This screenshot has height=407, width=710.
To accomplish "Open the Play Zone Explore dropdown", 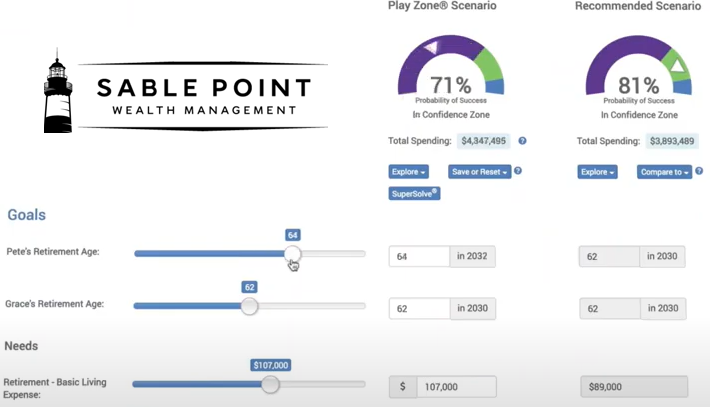I will point(408,172).
